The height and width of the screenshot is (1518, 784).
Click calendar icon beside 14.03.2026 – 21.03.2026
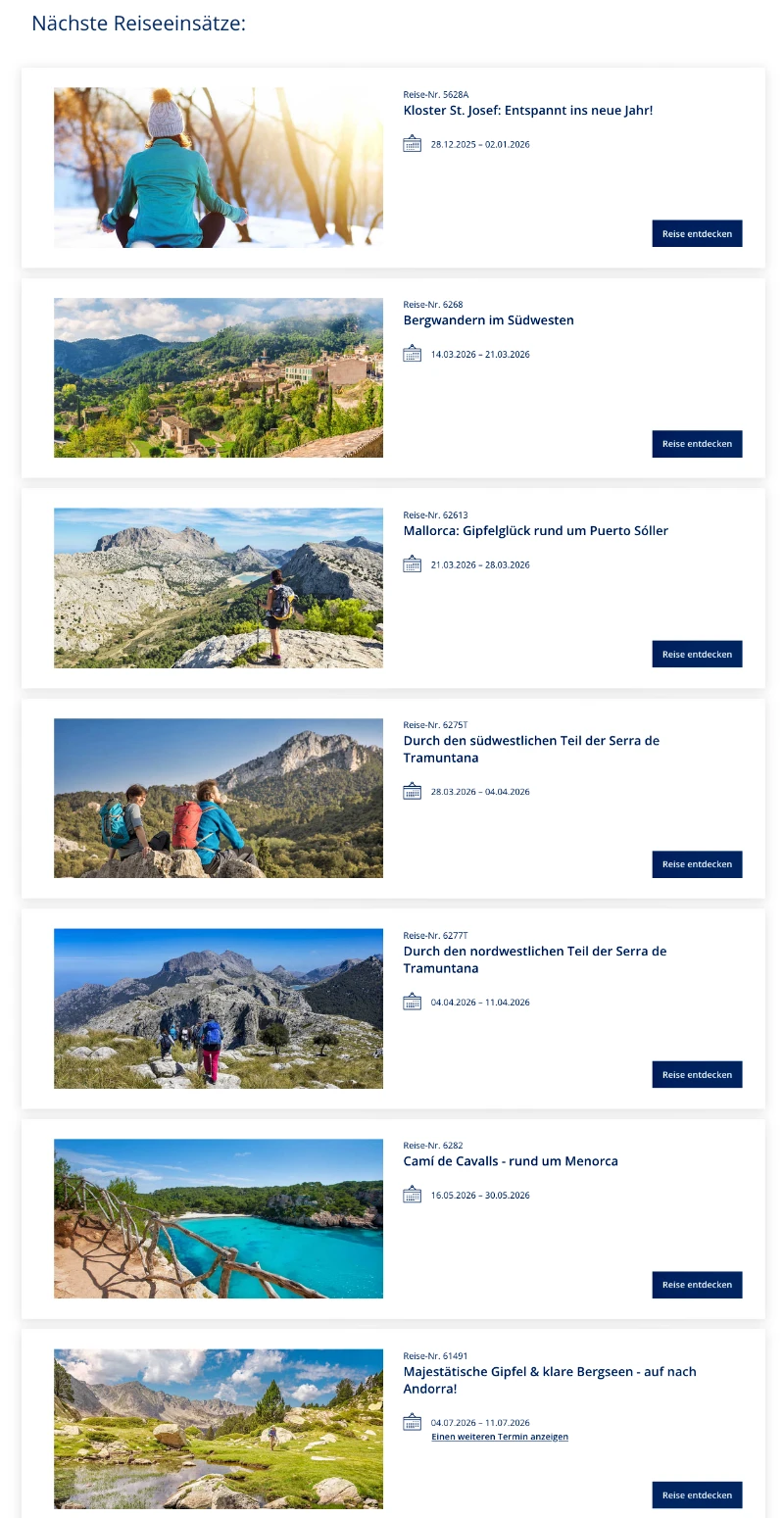(x=412, y=354)
